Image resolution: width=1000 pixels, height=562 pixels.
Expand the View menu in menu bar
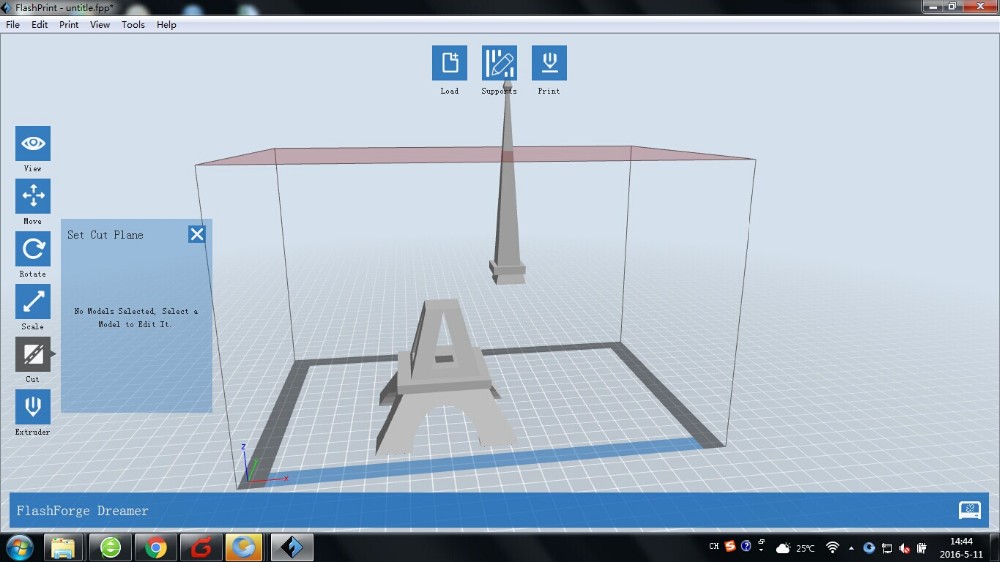click(x=100, y=25)
